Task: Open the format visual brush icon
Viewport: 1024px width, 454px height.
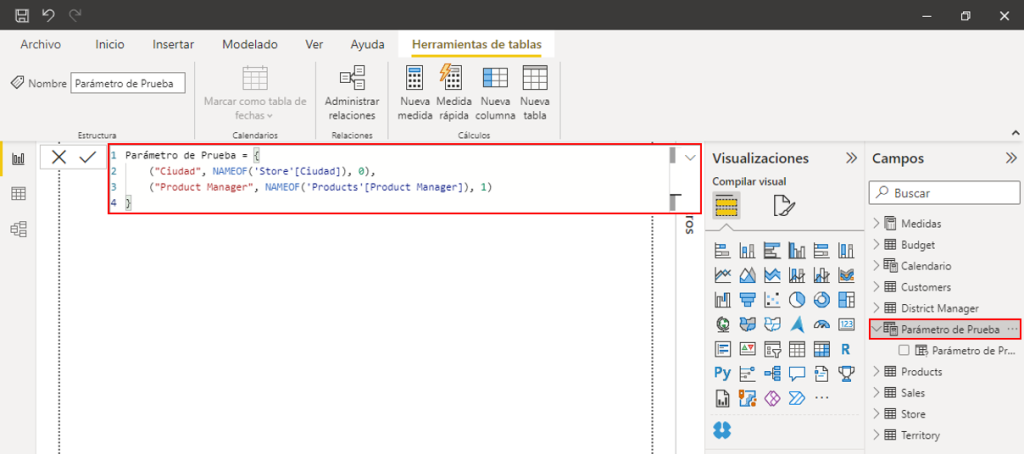Action: (784, 206)
